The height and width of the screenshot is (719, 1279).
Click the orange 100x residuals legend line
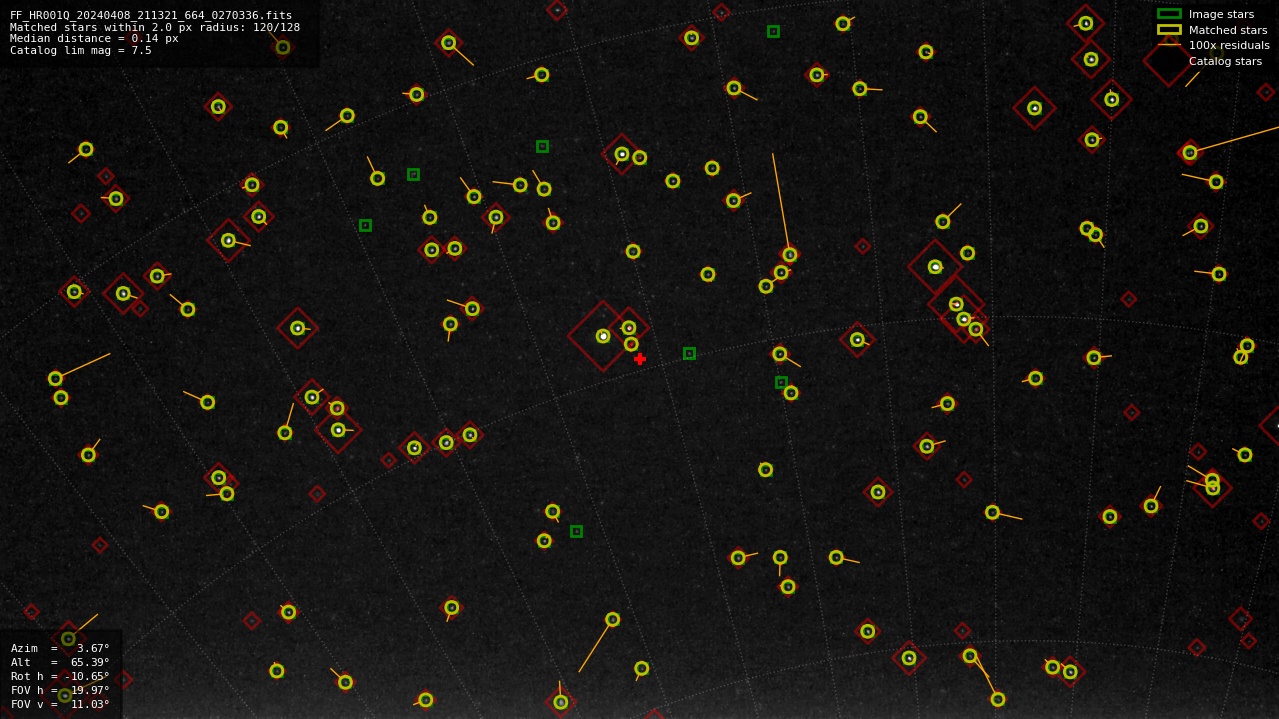(1169, 45)
